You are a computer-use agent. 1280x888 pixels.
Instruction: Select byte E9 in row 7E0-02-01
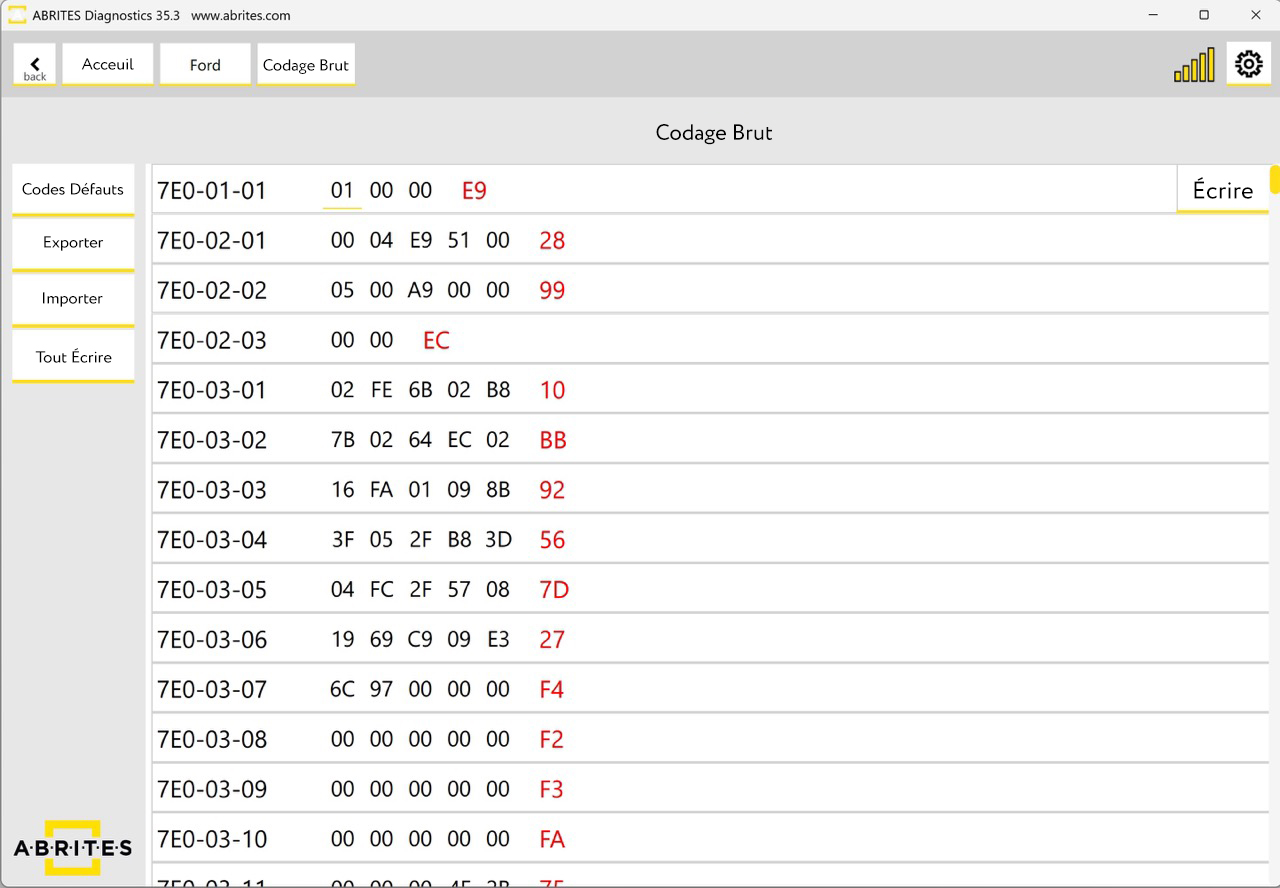click(x=420, y=240)
